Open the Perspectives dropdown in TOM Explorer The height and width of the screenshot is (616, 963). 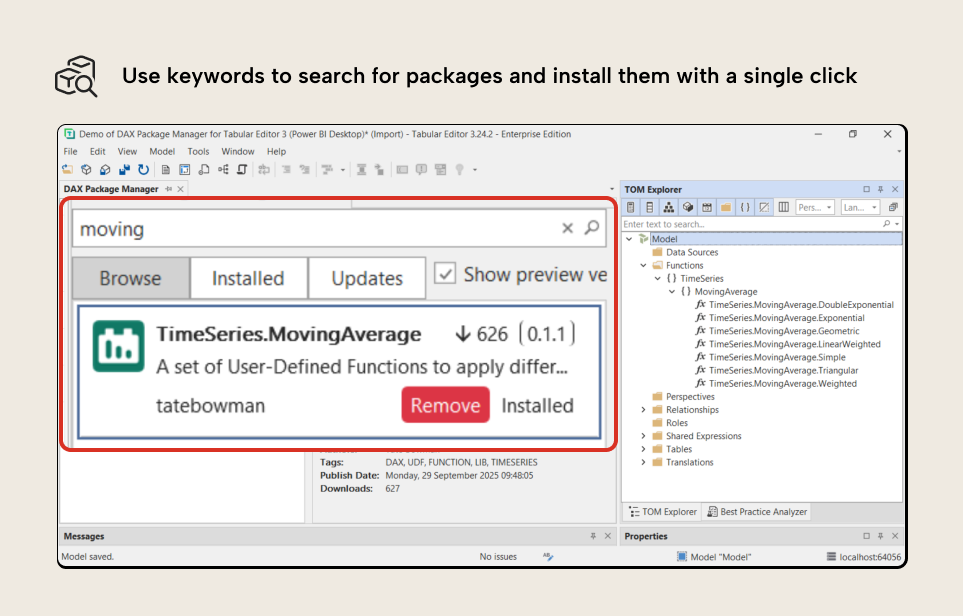[x=818, y=207]
